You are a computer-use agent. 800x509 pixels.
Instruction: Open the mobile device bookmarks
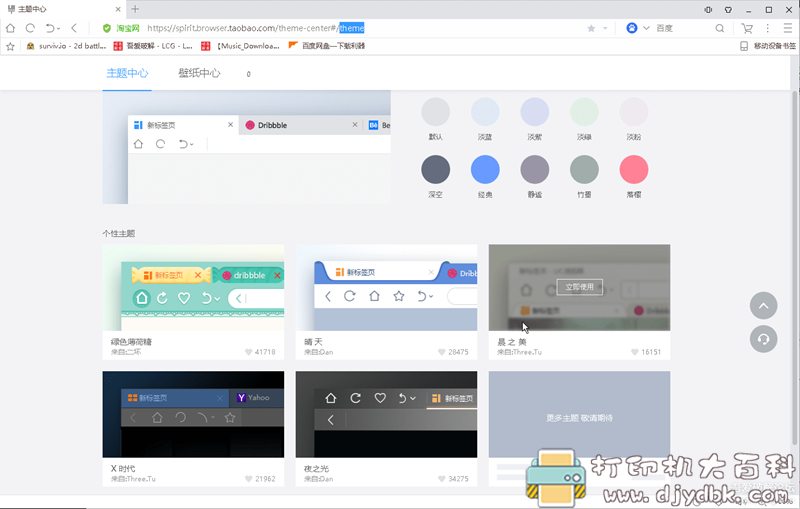click(768, 46)
